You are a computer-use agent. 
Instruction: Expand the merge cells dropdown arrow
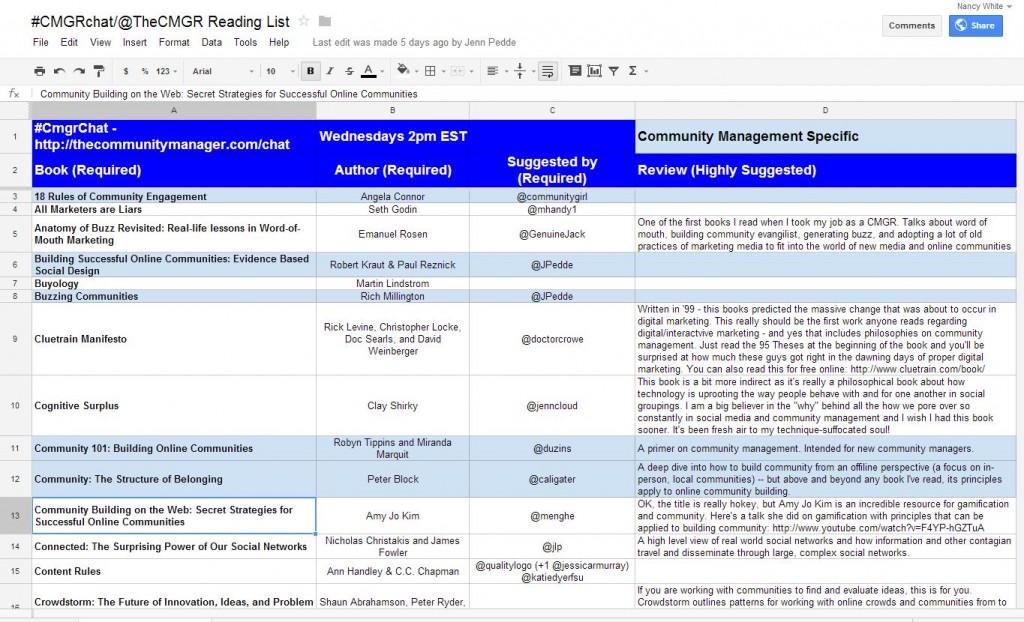pyautogui.click(x=472, y=71)
